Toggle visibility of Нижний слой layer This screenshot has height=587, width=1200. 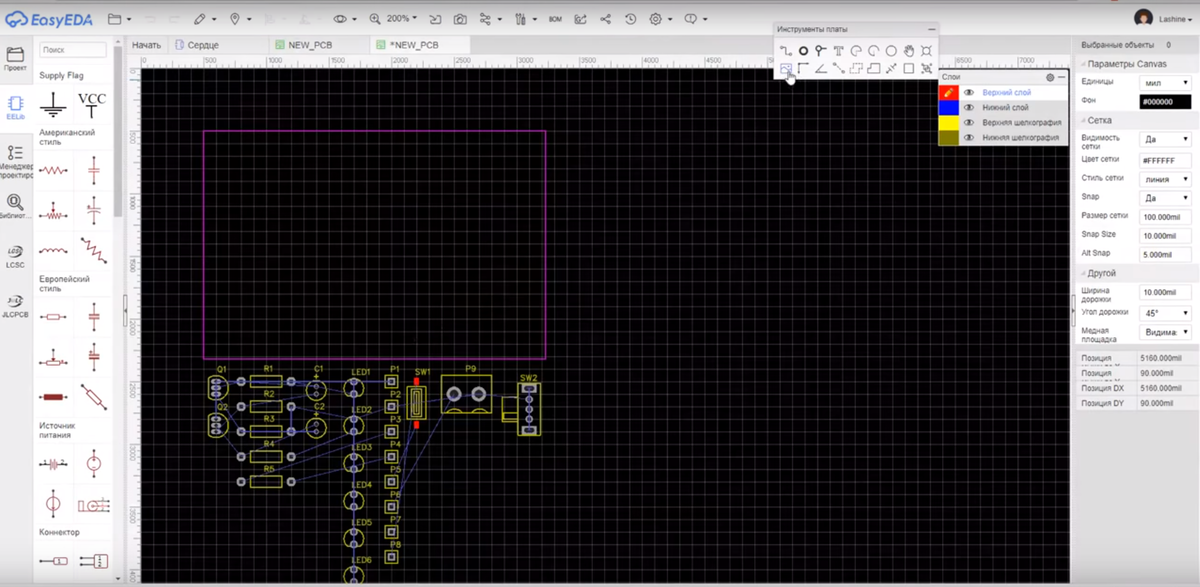968,107
